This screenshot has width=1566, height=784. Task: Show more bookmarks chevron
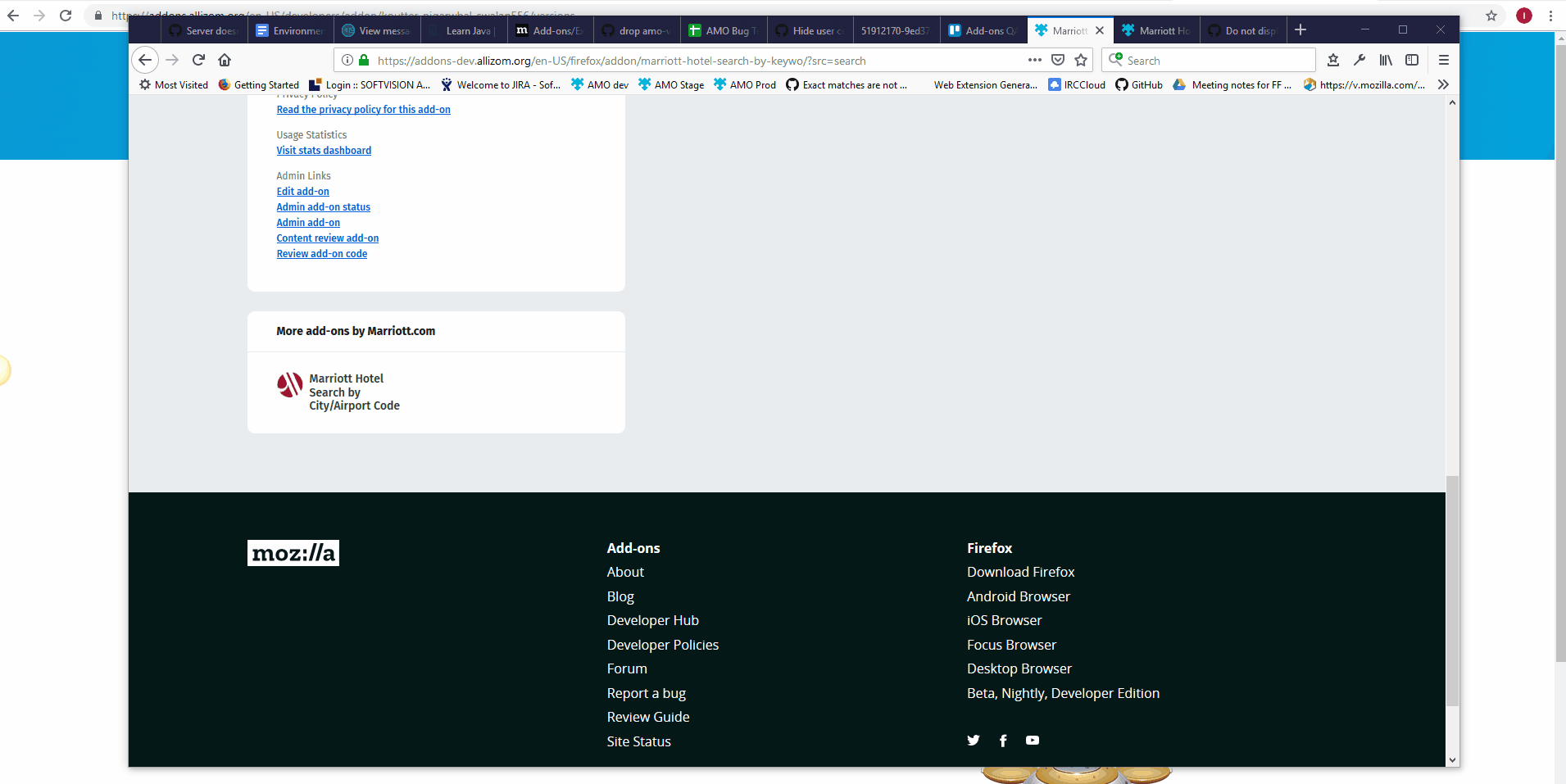coord(1443,84)
